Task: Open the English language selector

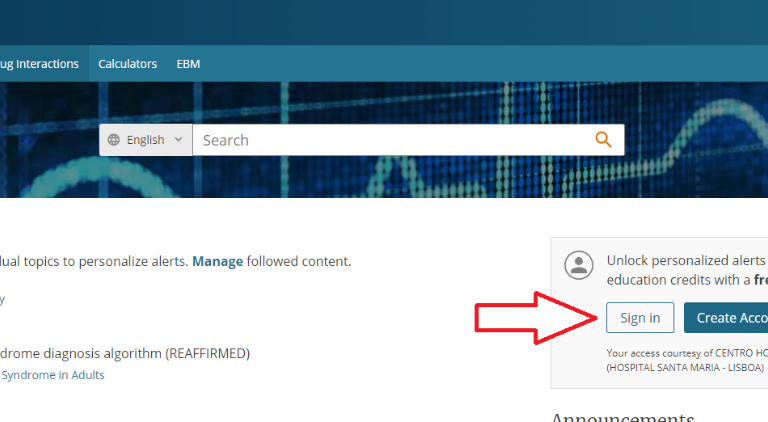Action: click(146, 140)
